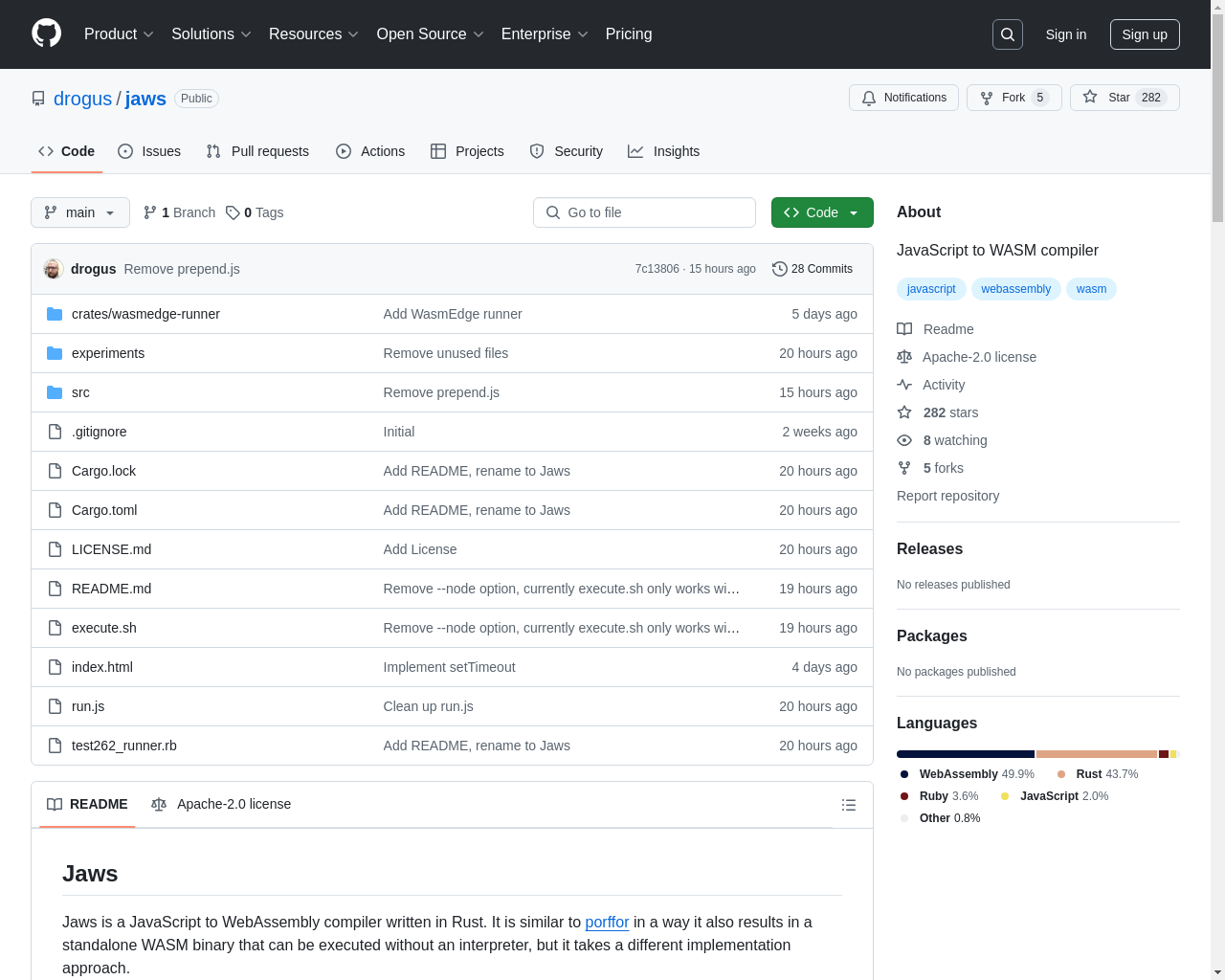Open the "Implement setTimeout" commit message
This screenshot has width=1225, height=980.
[449, 667]
